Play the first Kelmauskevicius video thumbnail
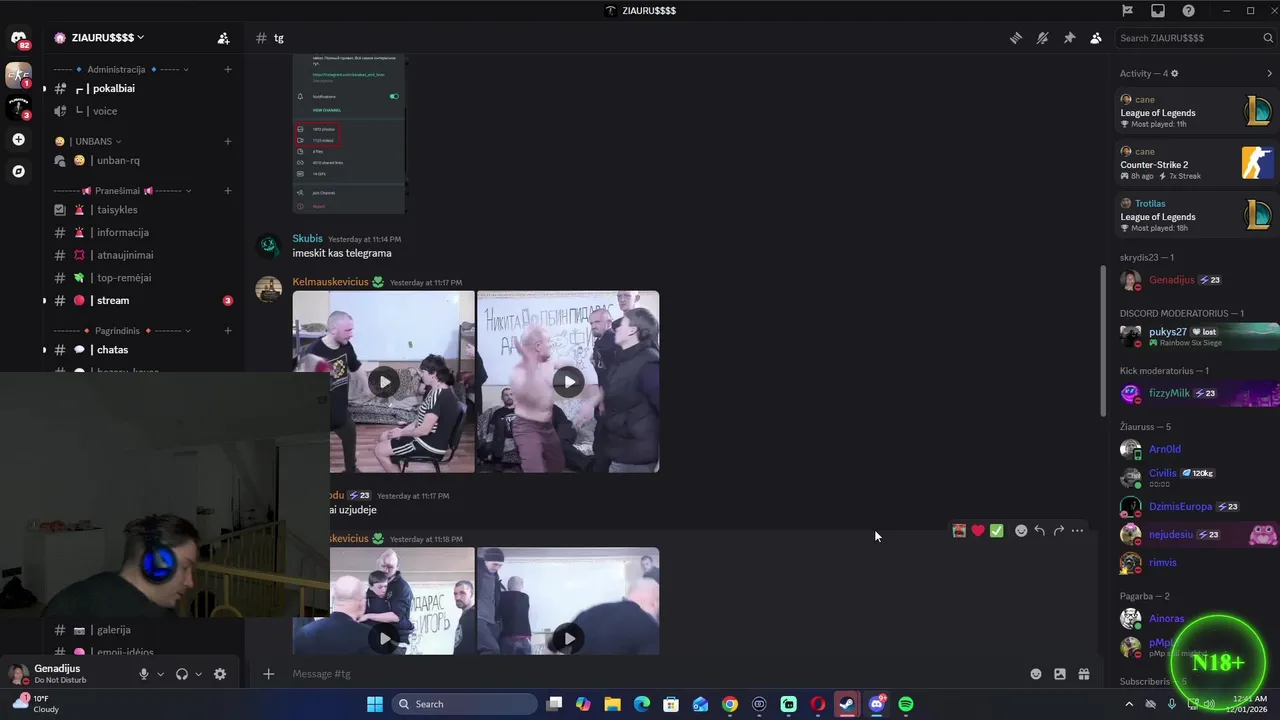Screen dimensions: 1280x720 tap(384, 381)
